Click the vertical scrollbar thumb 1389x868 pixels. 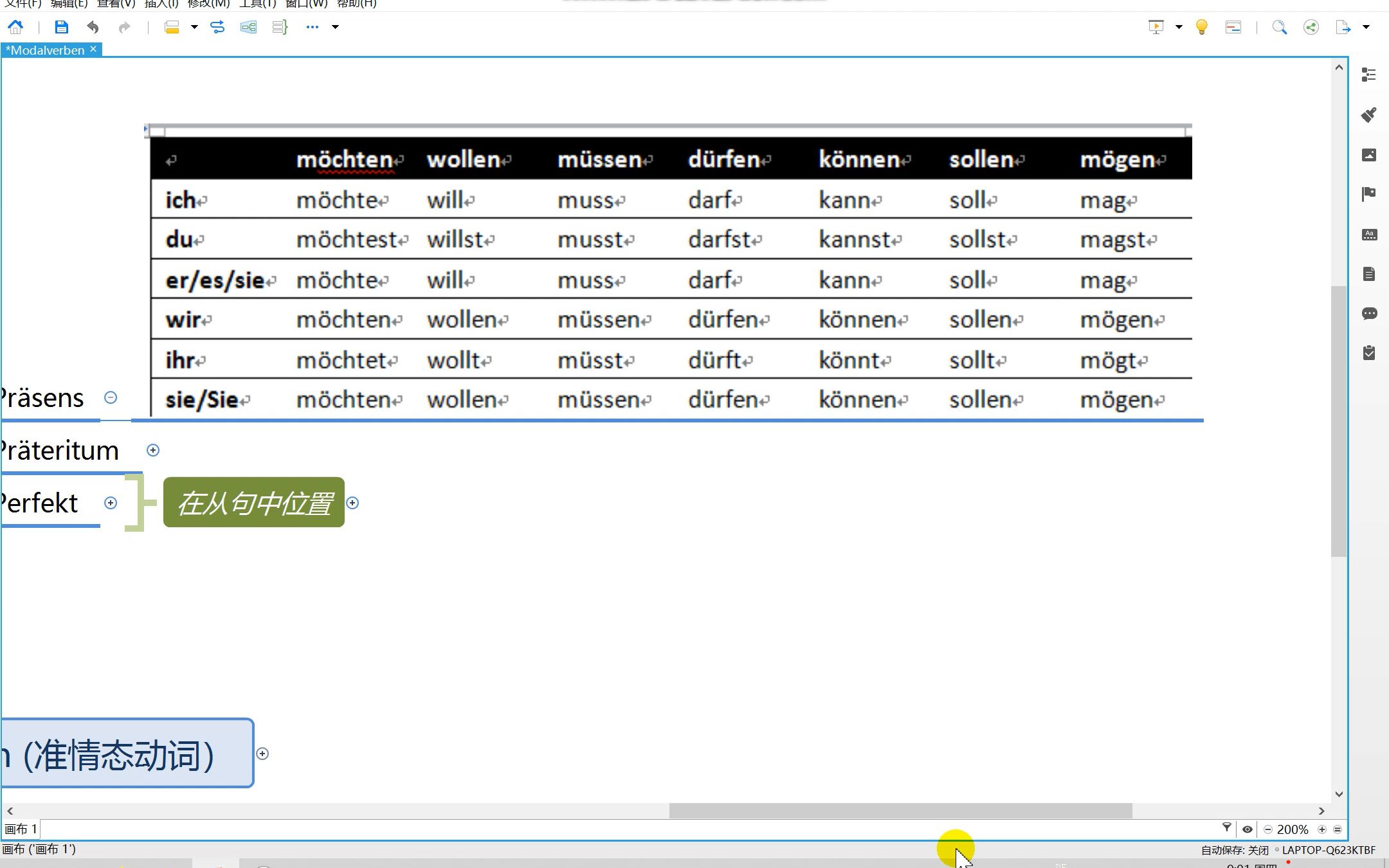point(1339,421)
